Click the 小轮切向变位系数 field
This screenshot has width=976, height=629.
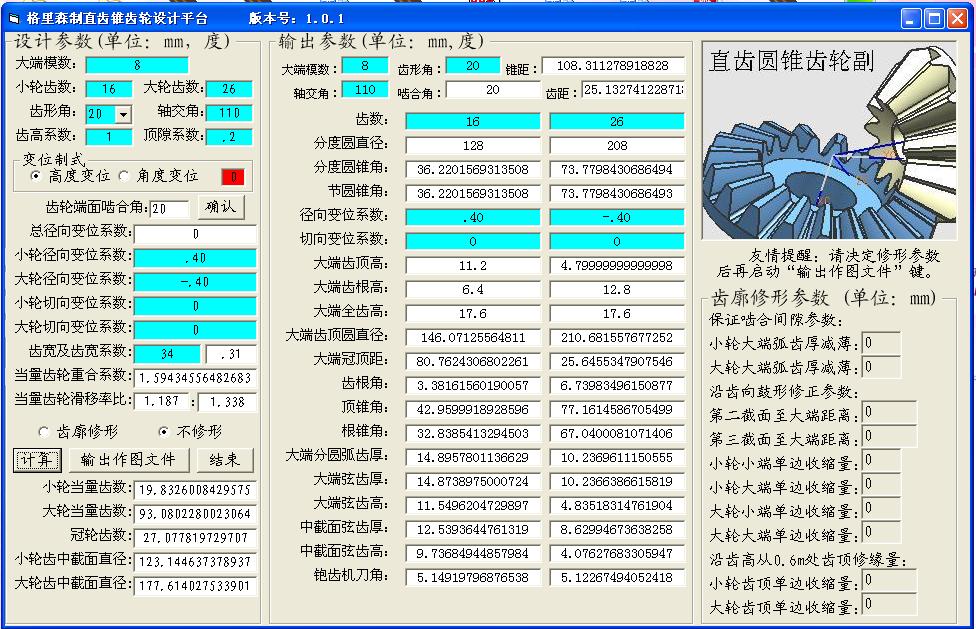click(x=195, y=306)
